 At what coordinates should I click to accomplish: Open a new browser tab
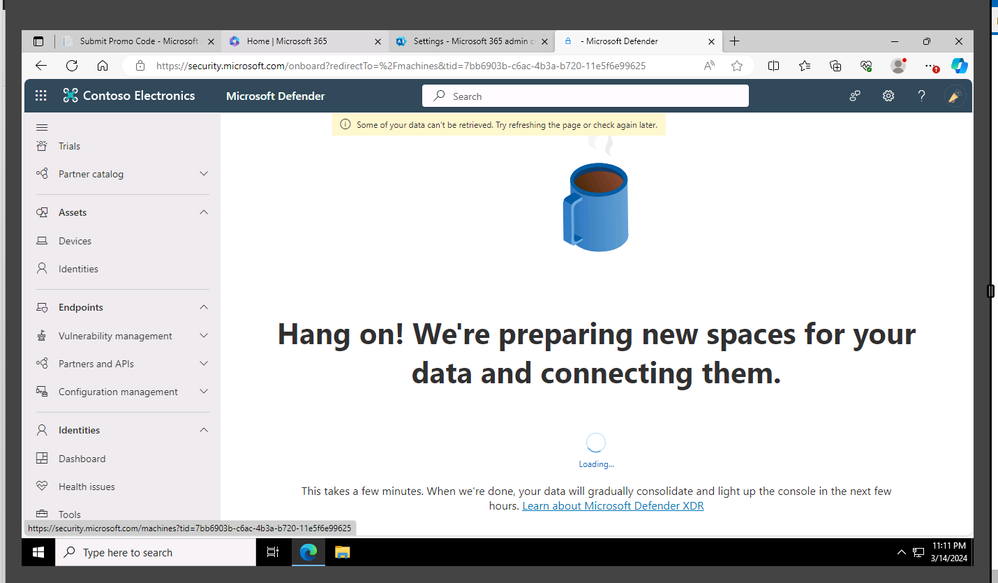coord(734,41)
